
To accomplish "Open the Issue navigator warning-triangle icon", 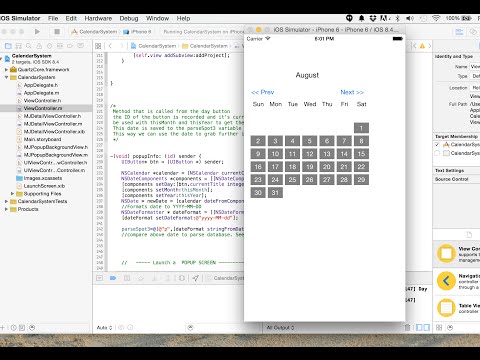I will [39, 46].
